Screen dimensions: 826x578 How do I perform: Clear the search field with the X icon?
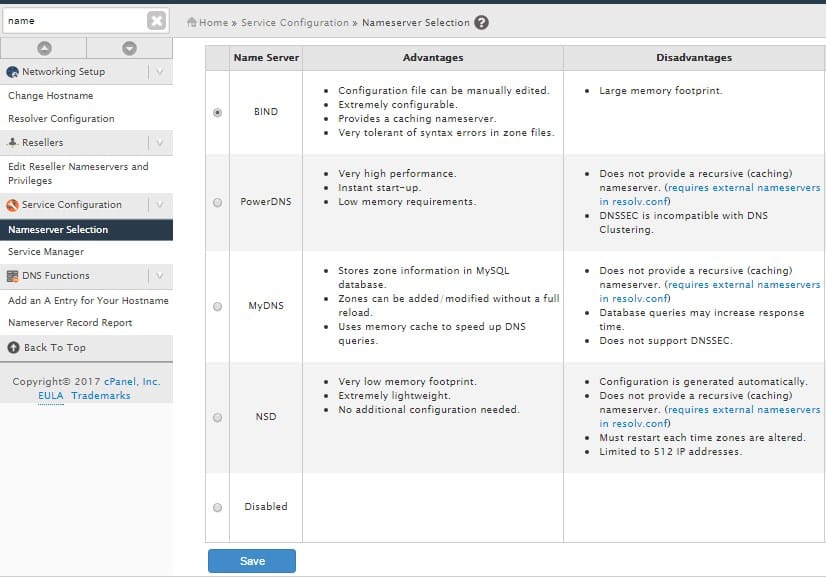click(156, 21)
